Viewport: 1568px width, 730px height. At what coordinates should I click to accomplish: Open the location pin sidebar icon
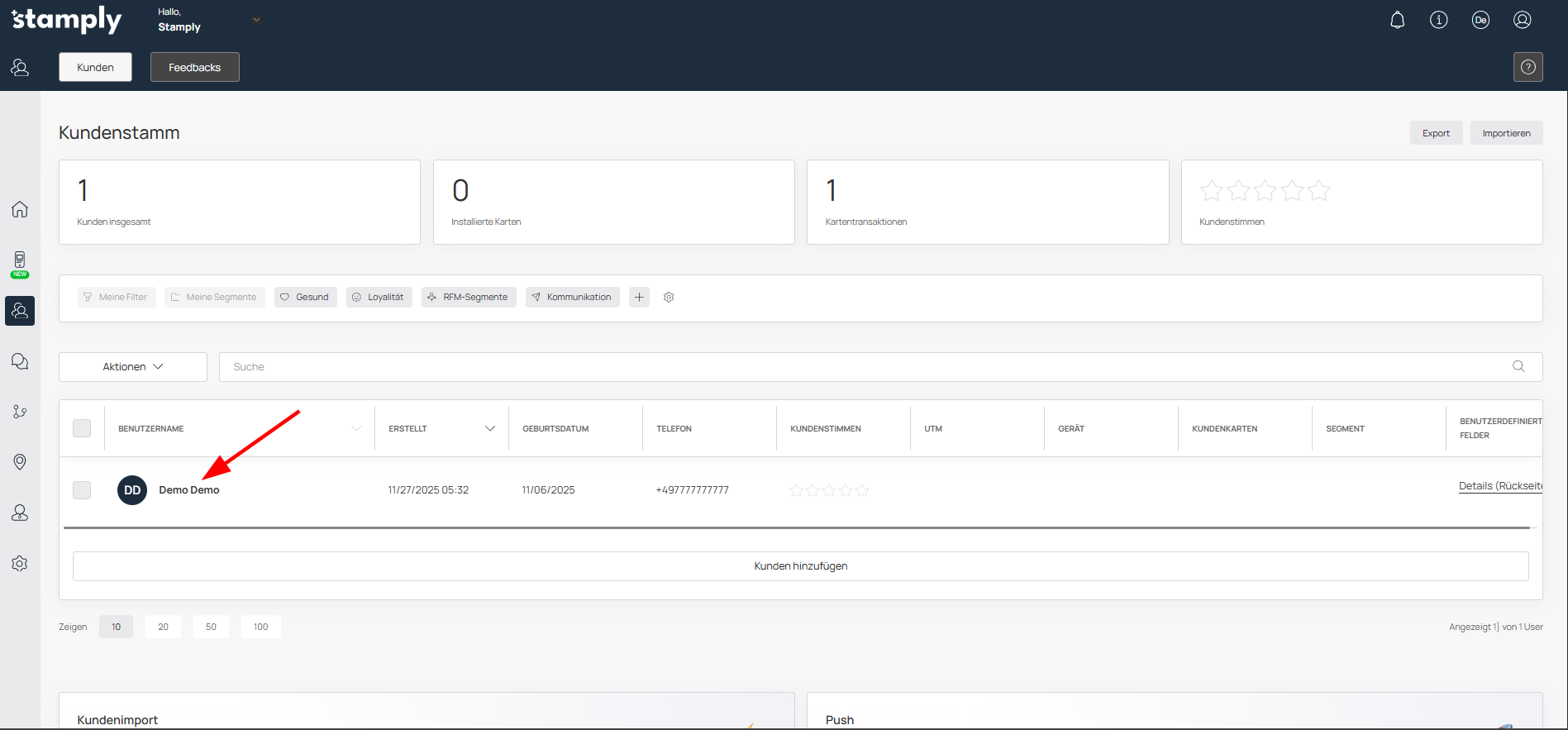[x=20, y=461]
